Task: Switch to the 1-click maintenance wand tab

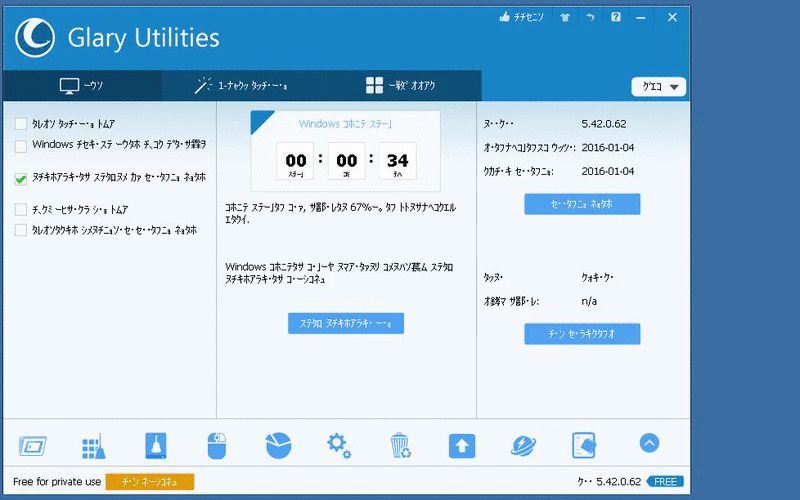Action: pos(241,85)
